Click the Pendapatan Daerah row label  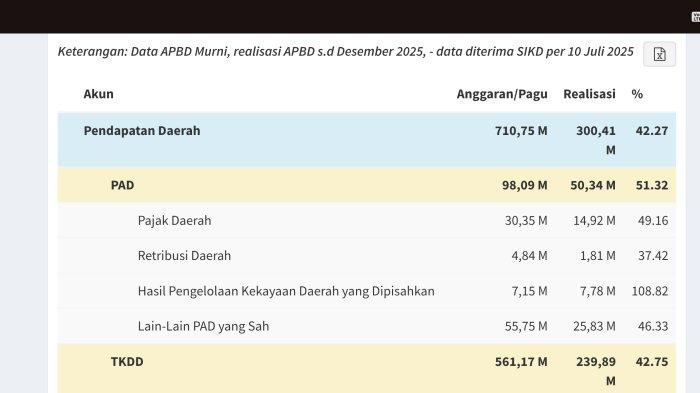142,130
